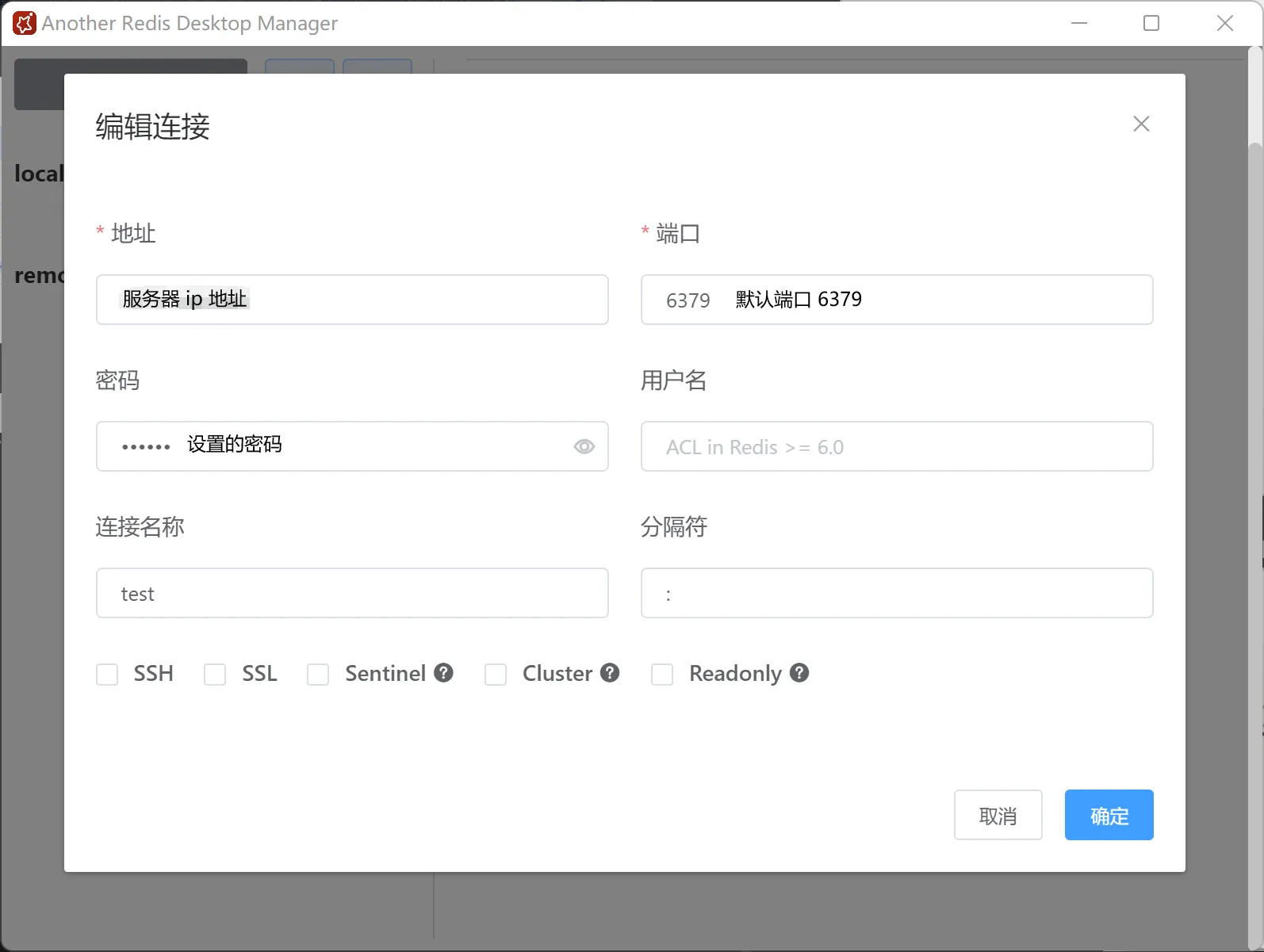This screenshot has height=952, width=1264.
Task: Toggle password visibility eye icon
Action: pos(584,446)
